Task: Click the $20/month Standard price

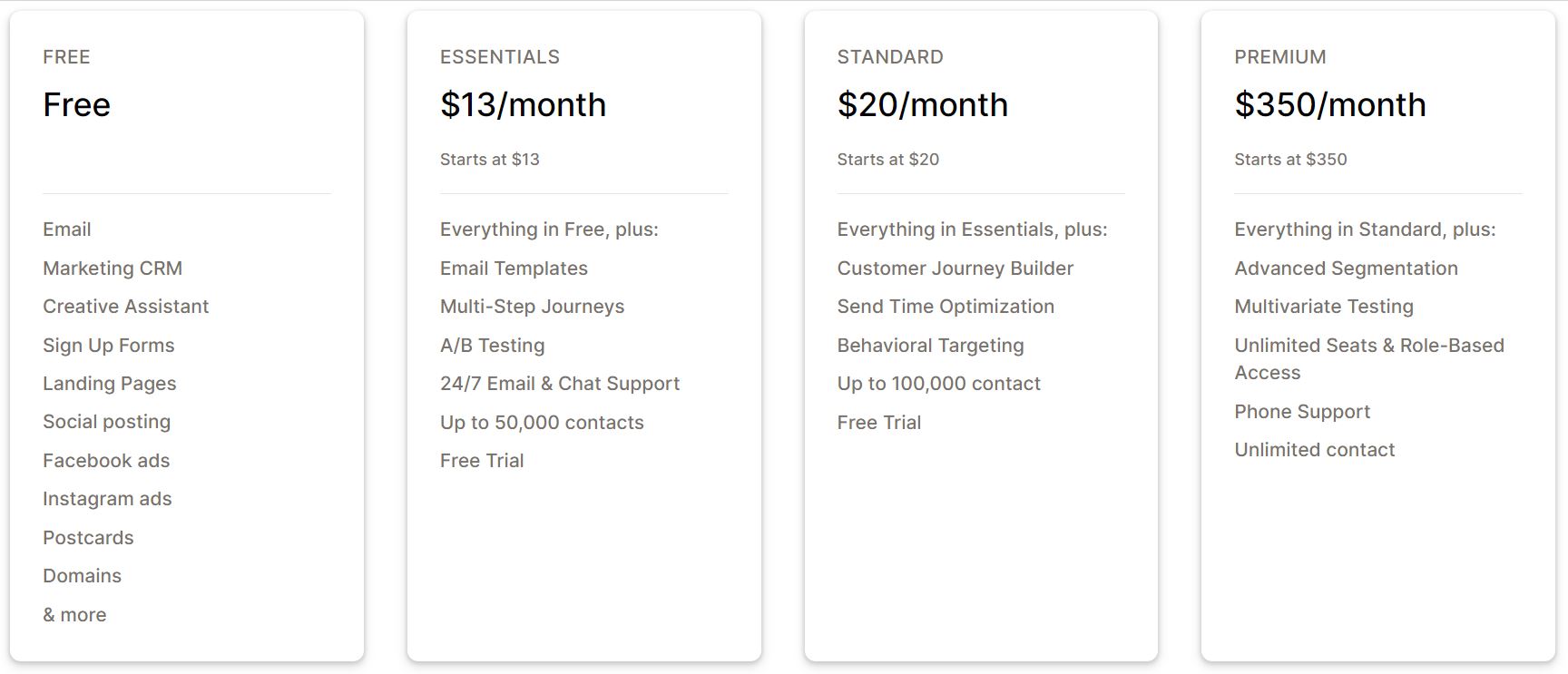Action: coord(922,105)
